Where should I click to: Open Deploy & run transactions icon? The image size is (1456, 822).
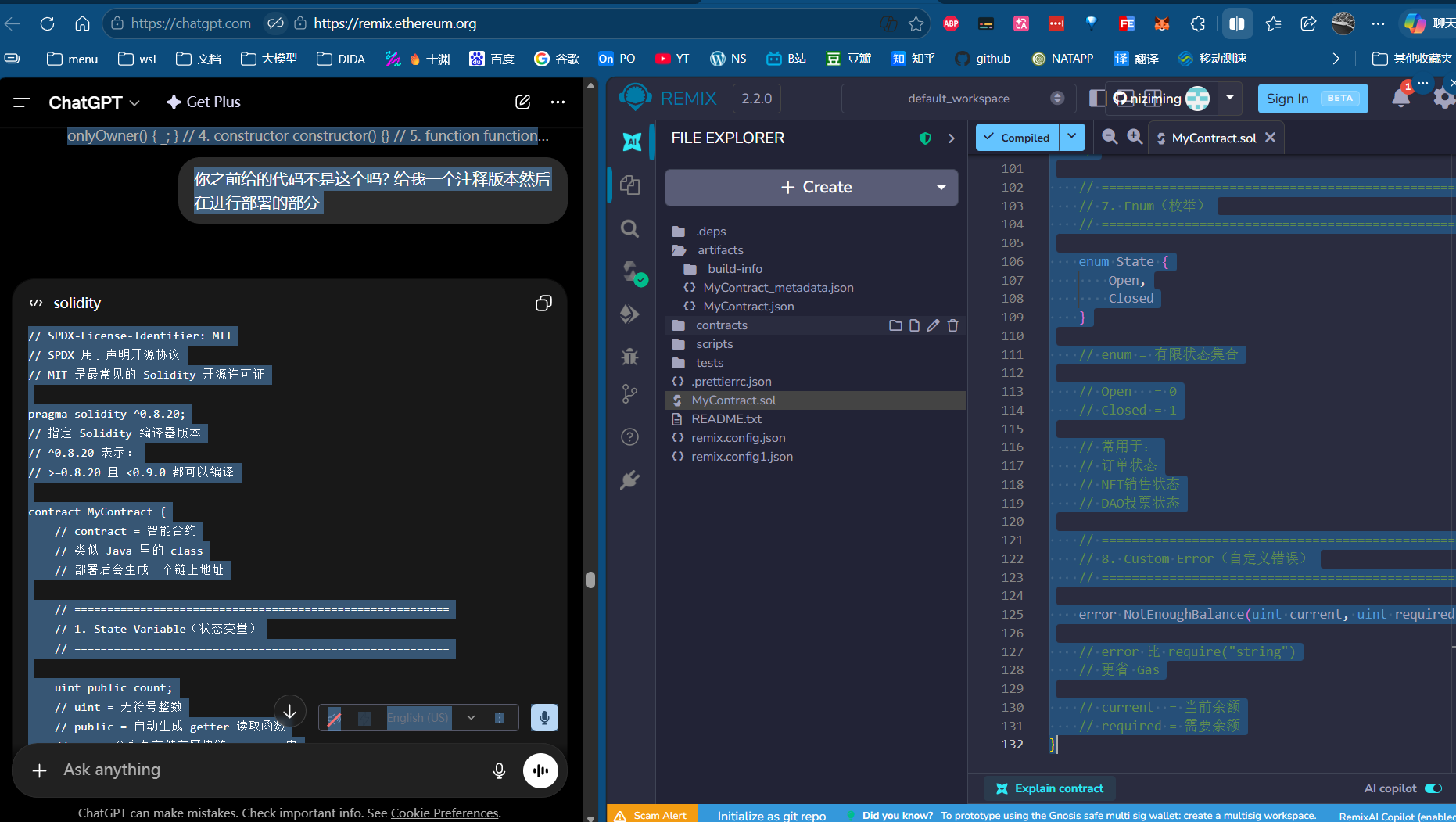click(x=629, y=314)
